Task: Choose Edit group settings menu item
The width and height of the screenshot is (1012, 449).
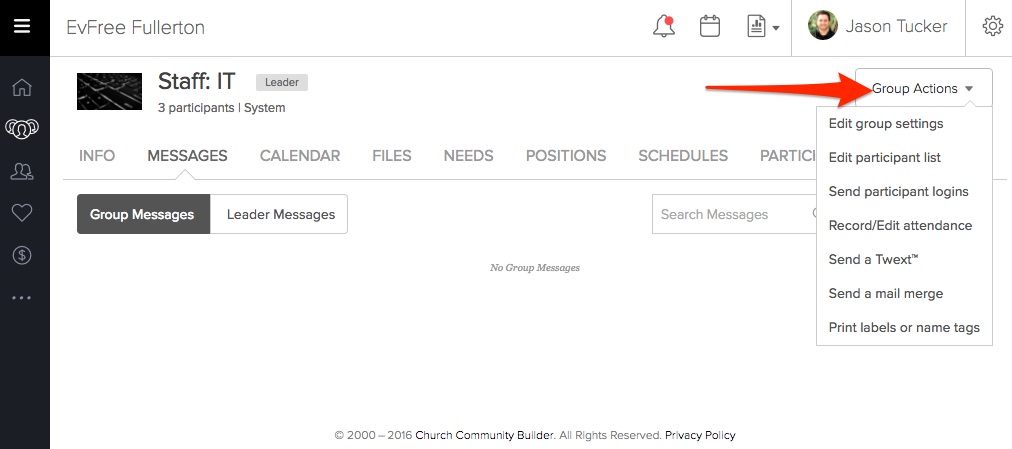Action: pyautogui.click(x=886, y=124)
